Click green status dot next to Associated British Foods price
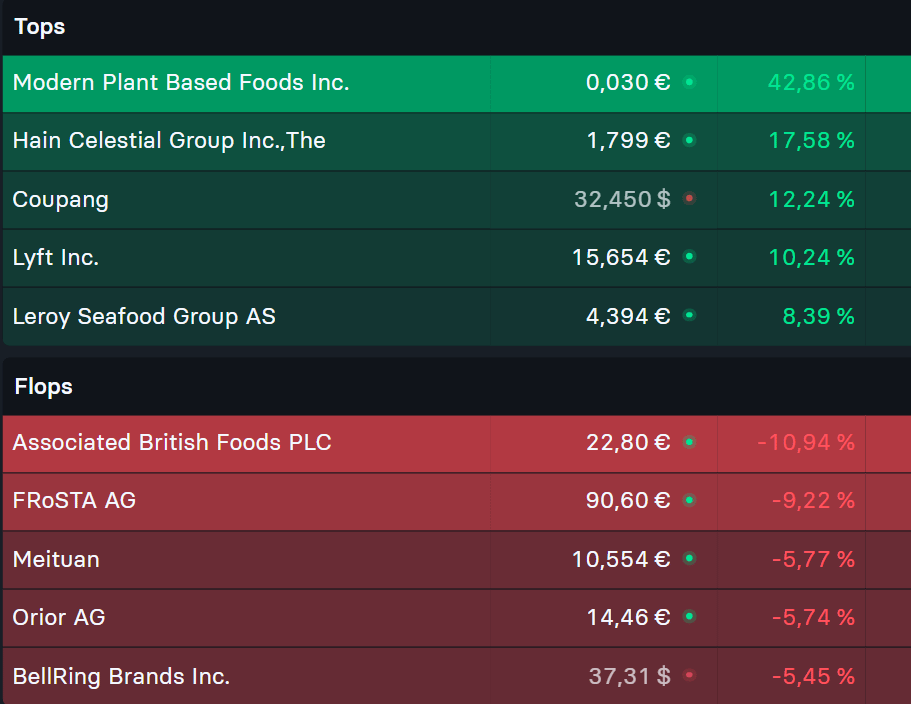911x704 pixels. click(689, 441)
